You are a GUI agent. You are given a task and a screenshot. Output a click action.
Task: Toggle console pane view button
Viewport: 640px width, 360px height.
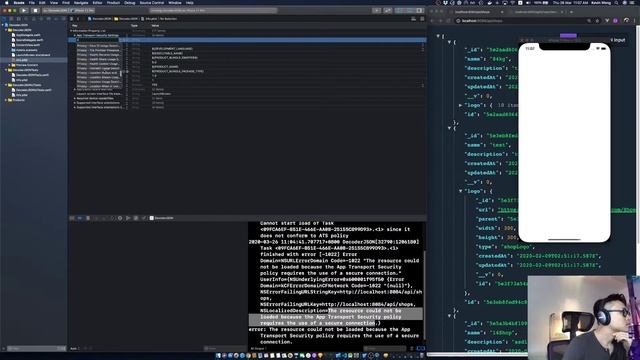[x=423, y=349]
